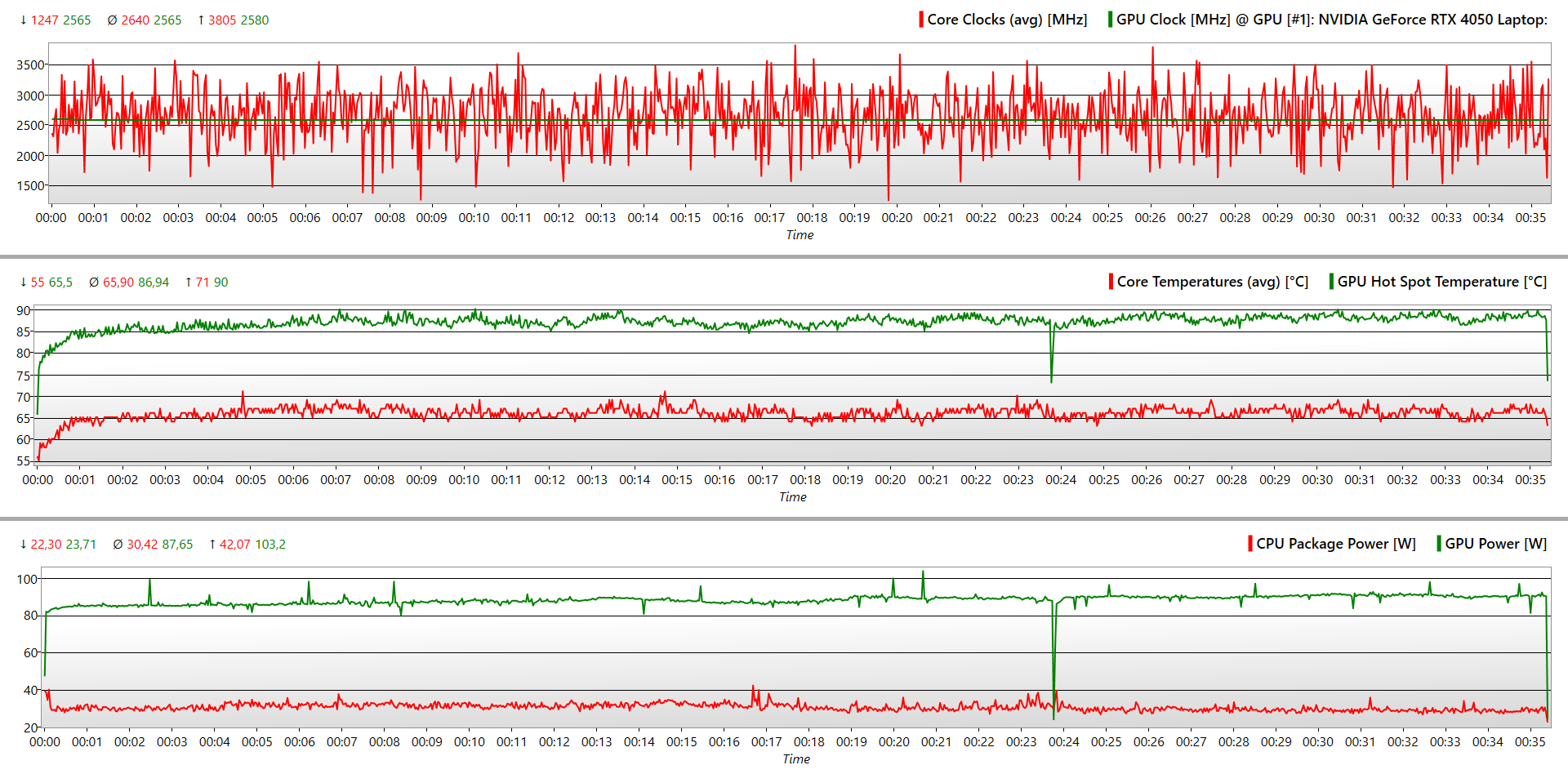1568x774 pixels.
Task: Click the red Core Clocks legend swatch
Action: point(921,20)
